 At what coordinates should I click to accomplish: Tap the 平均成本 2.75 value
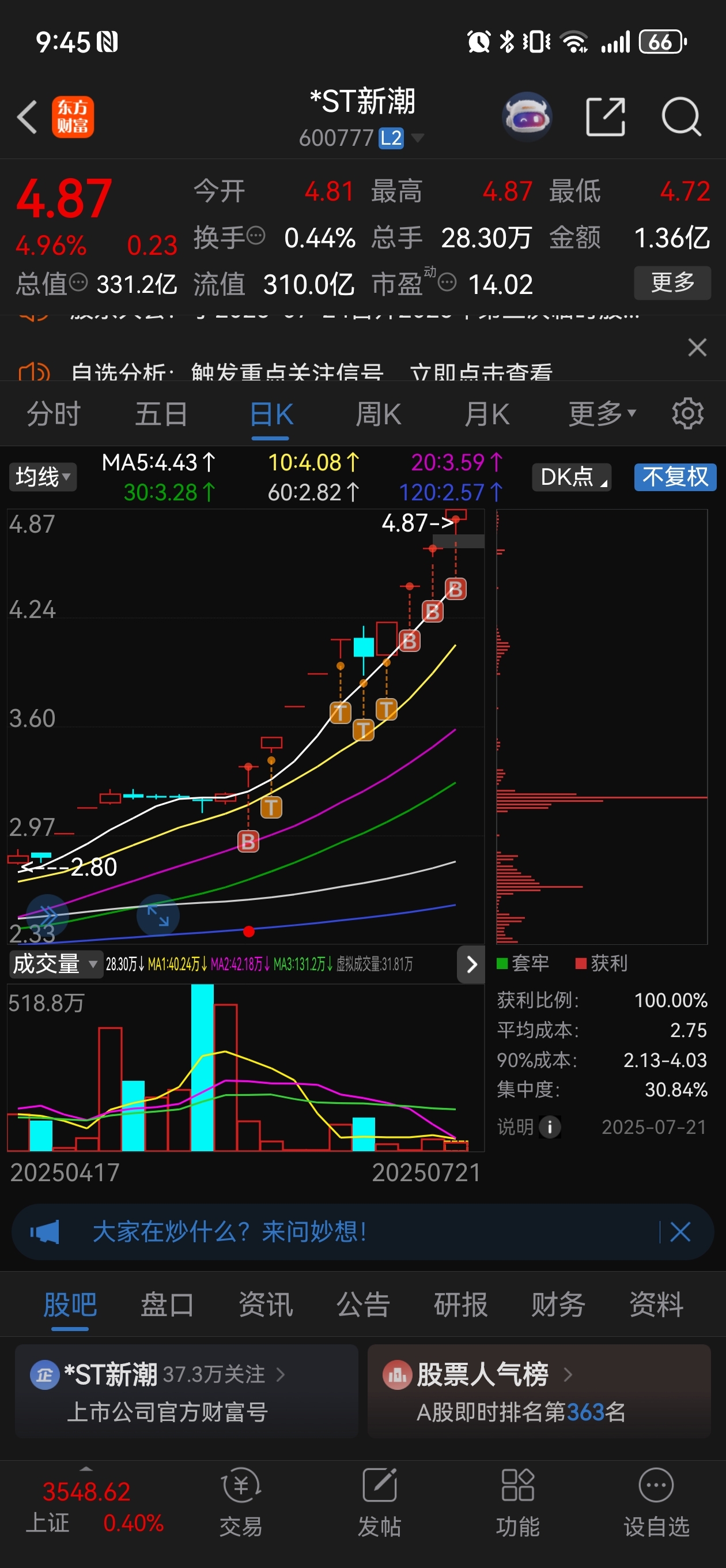click(x=689, y=1030)
